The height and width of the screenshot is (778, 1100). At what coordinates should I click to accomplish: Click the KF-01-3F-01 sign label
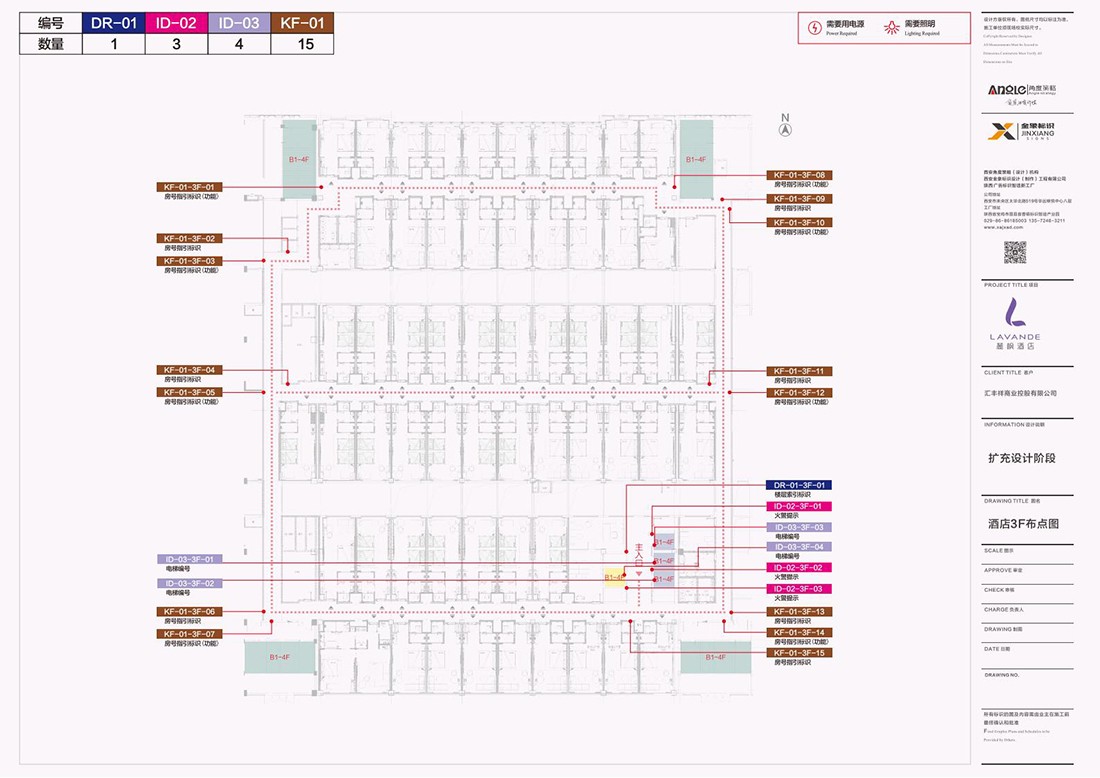189,187
